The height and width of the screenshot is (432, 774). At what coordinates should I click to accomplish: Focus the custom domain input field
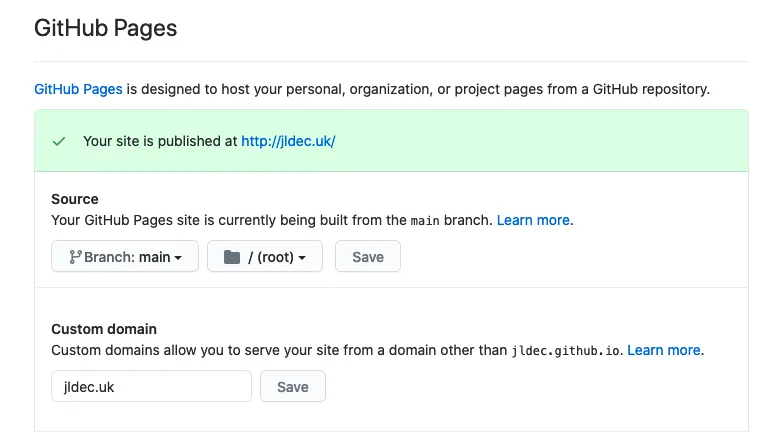[152, 386]
